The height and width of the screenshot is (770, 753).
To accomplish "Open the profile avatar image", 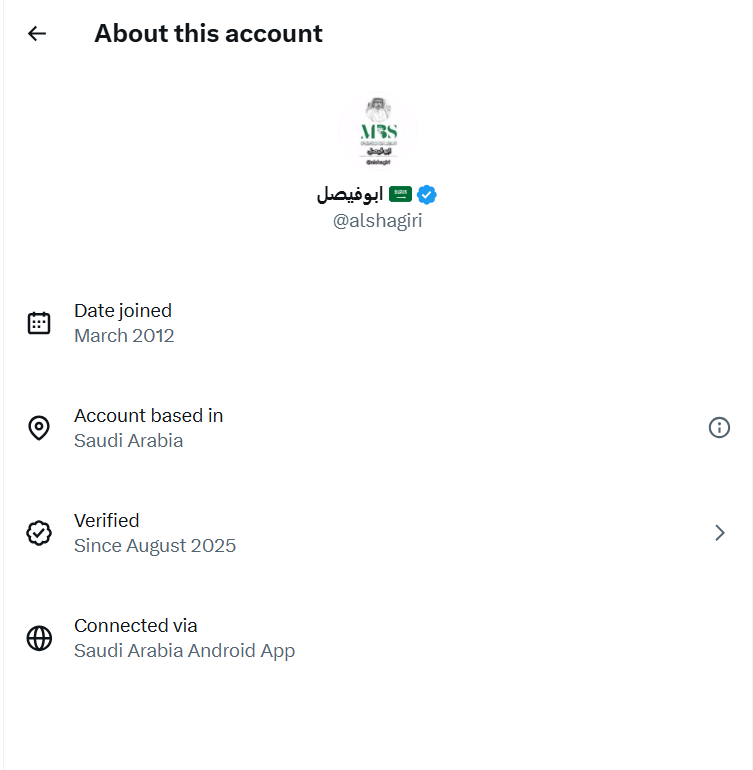I will tap(377, 131).
